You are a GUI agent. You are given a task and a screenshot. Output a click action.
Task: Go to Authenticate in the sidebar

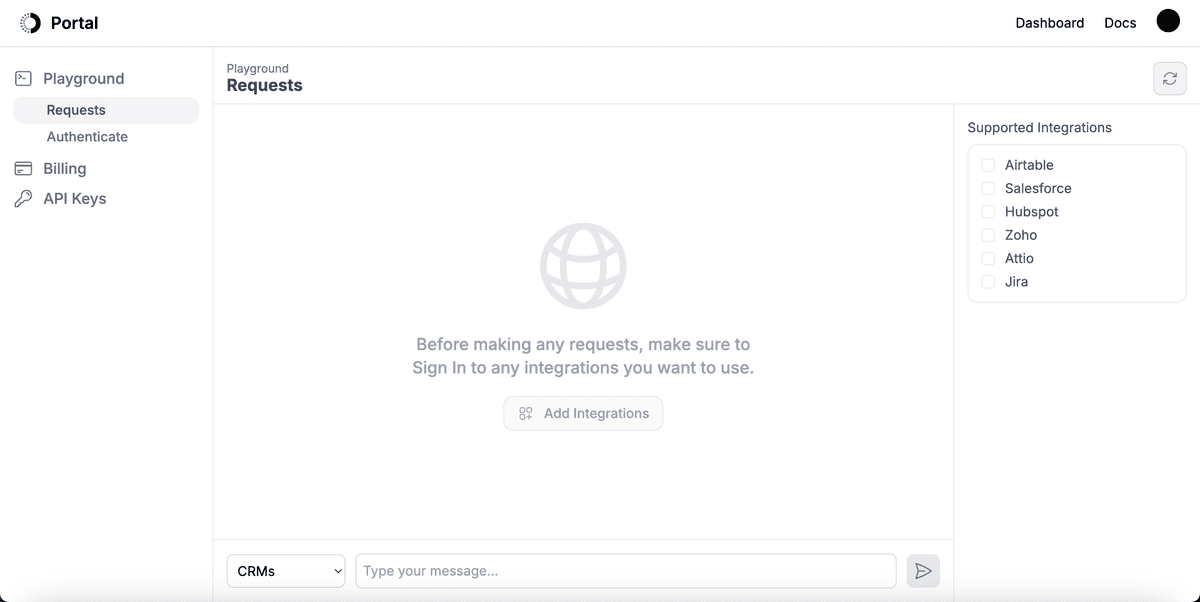click(87, 137)
